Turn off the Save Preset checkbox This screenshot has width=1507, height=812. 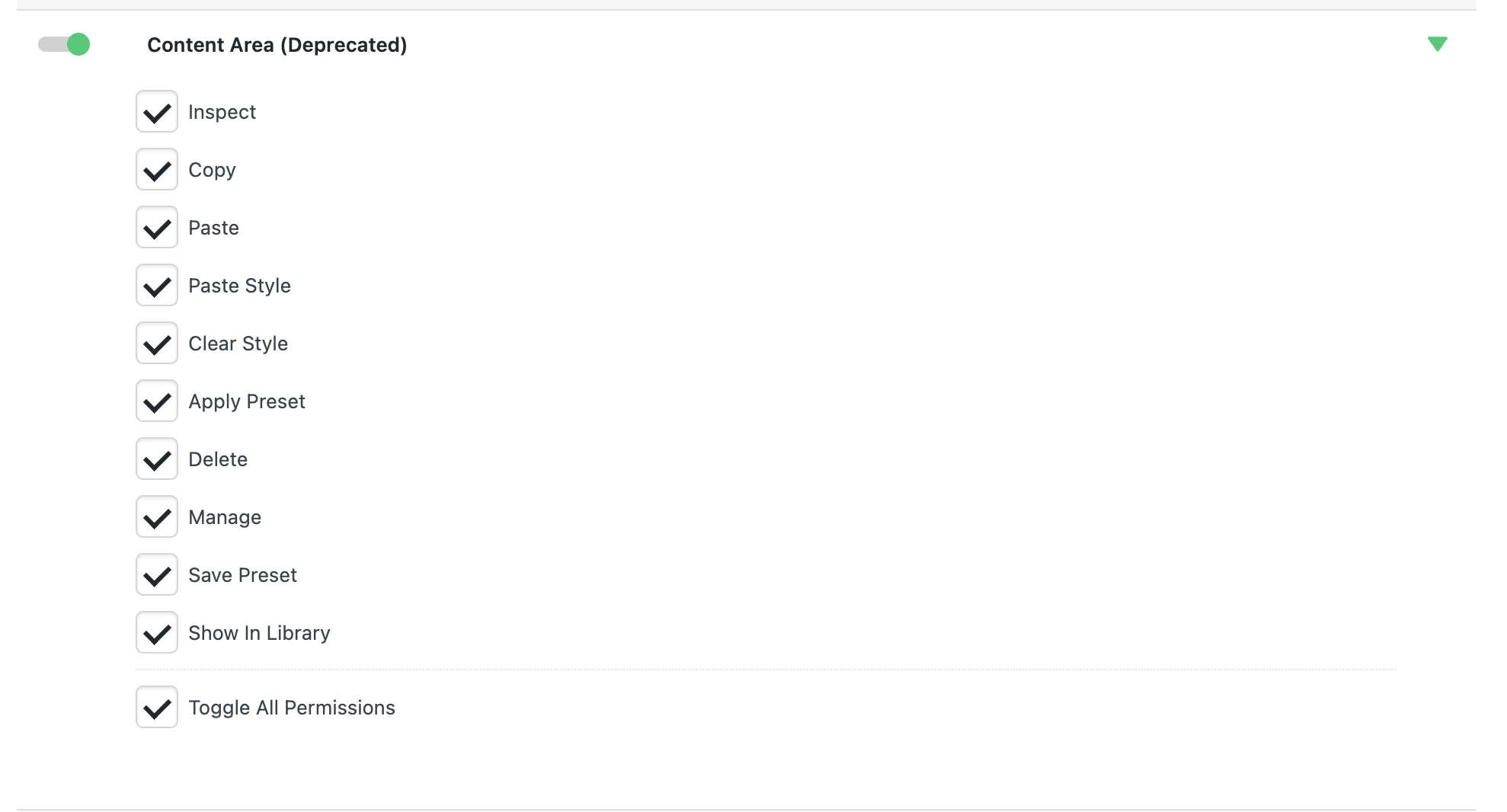(x=157, y=575)
